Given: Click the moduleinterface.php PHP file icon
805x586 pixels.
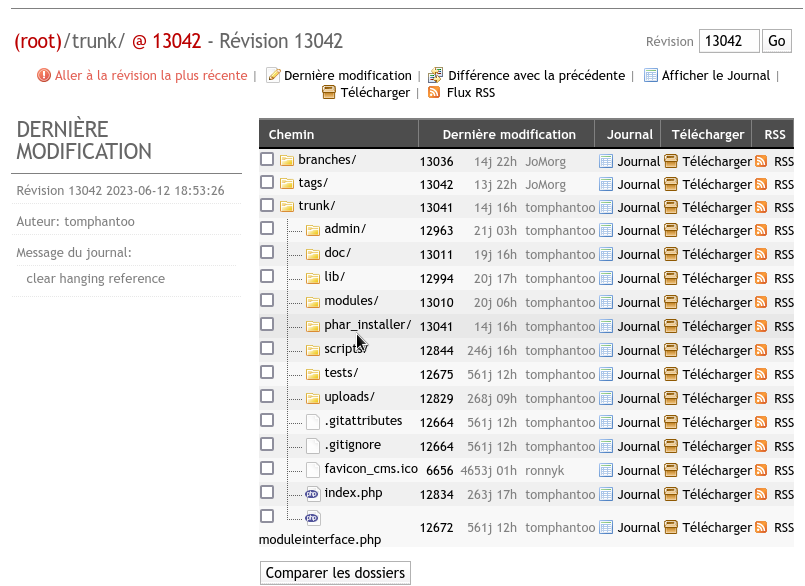Looking at the screenshot, I should tap(312, 518).
